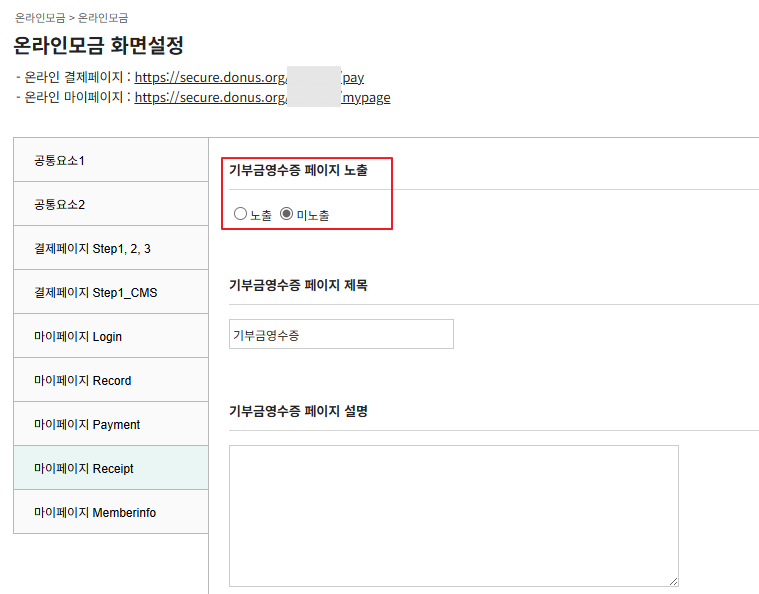Open the online mypage URL link
The height and width of the screenshot is (594, 759).
262,97
